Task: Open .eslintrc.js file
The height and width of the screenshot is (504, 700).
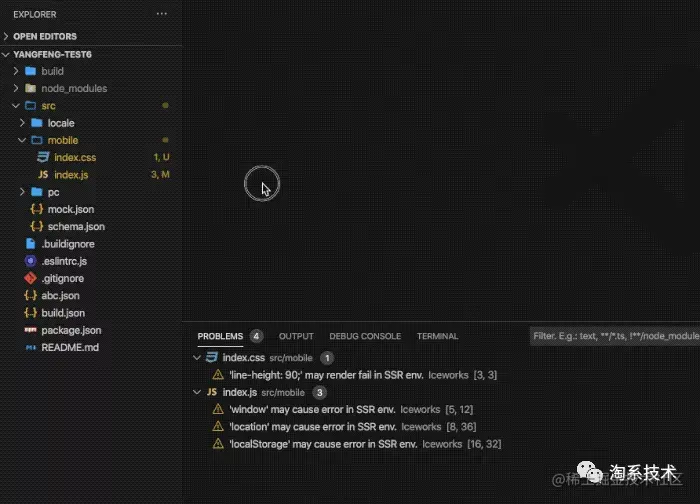Action: [64, 261]
